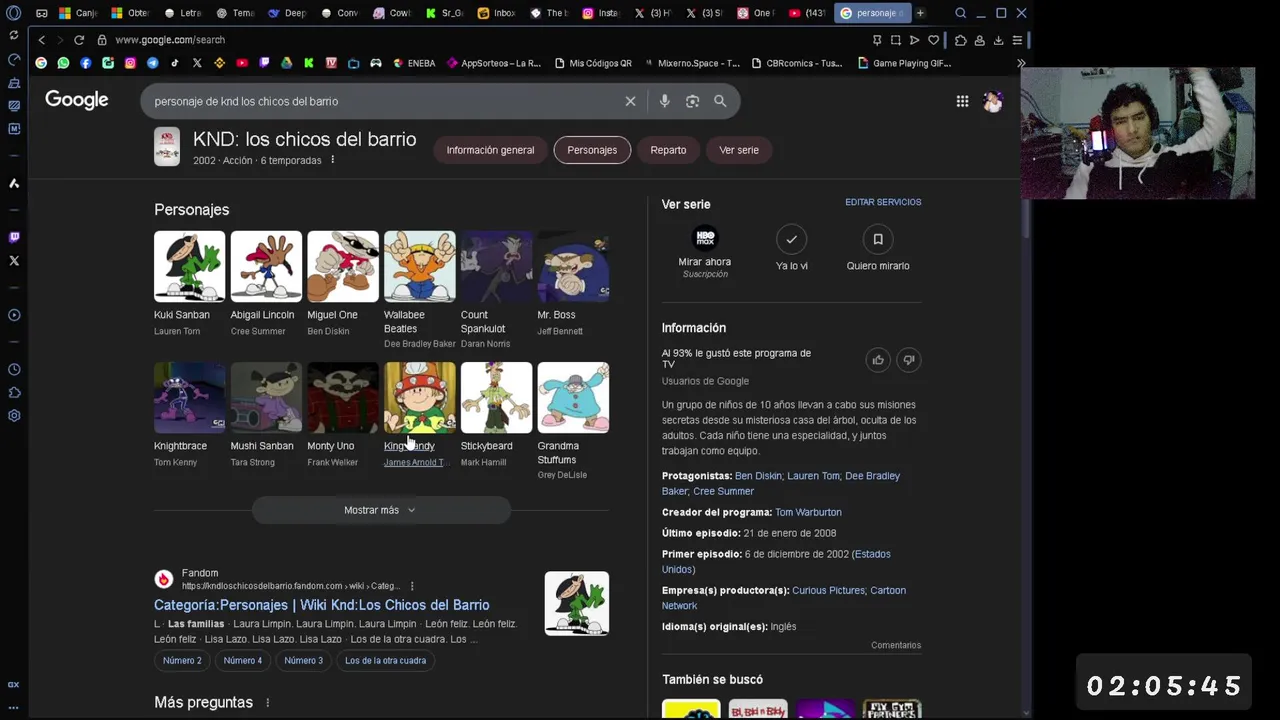Open three-dot menu on Fandom result

[x=412, y=586]
